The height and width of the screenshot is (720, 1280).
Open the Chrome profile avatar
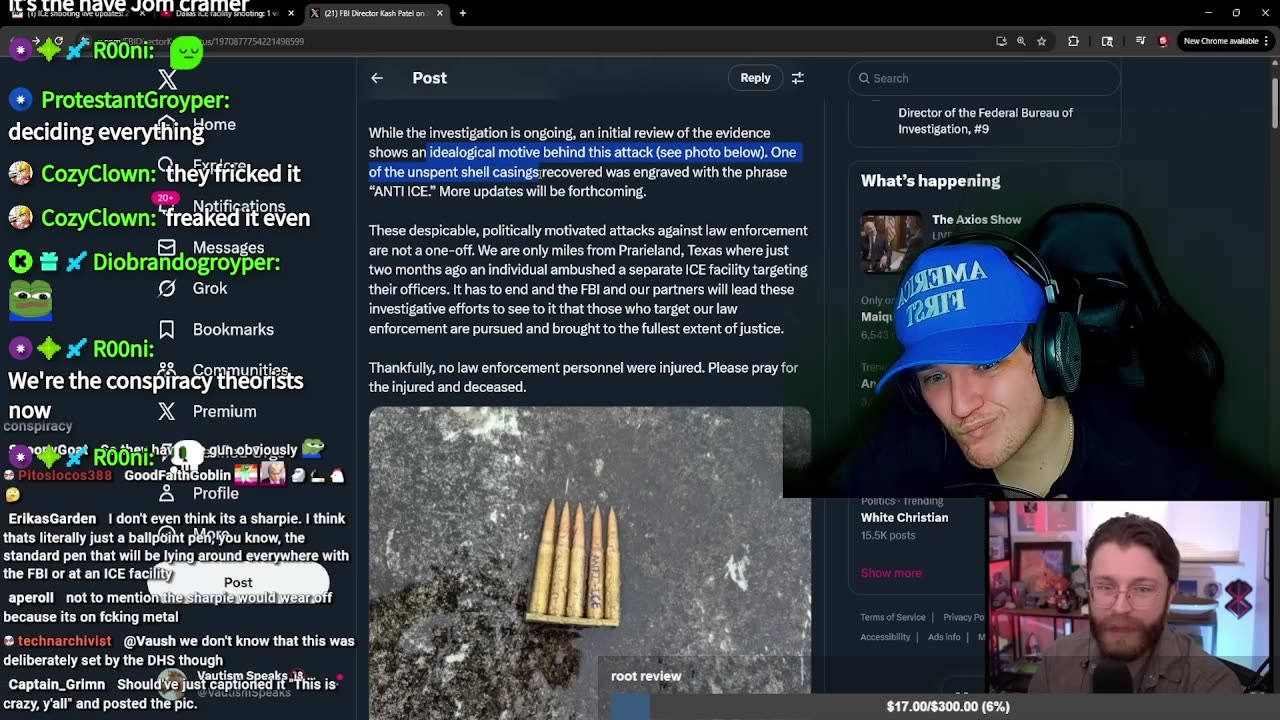pos(1163,41)
